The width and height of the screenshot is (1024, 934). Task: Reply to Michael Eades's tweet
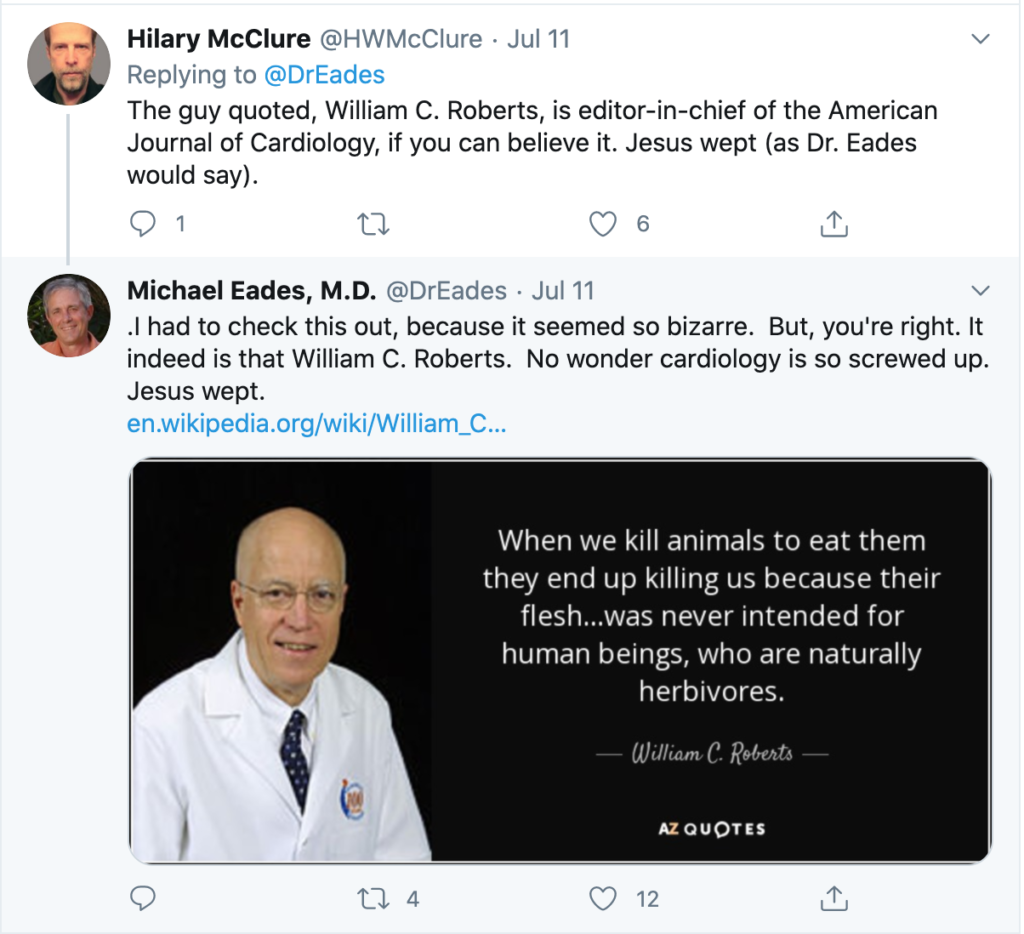click(x=144, y=898)
